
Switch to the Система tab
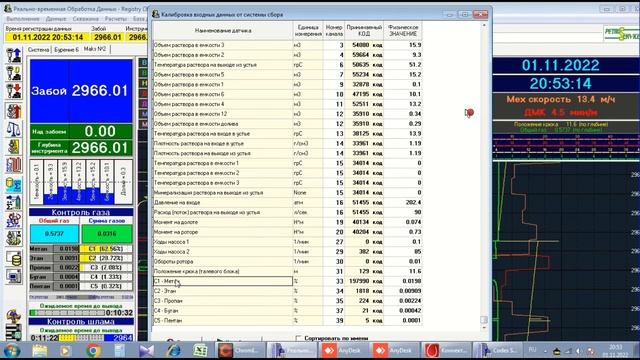click(x=39, y=49)
